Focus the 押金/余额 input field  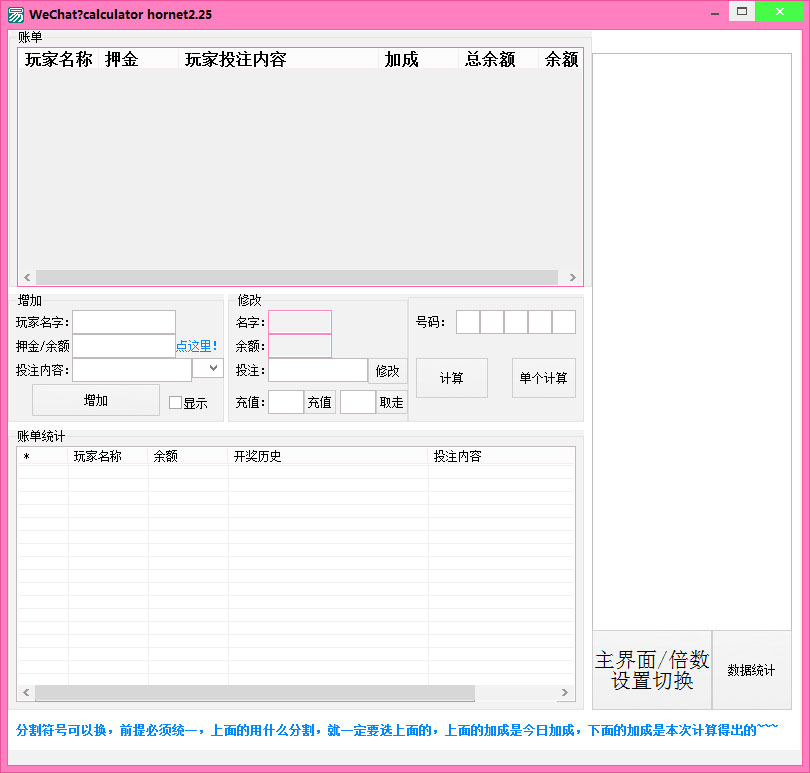(124, 346)
